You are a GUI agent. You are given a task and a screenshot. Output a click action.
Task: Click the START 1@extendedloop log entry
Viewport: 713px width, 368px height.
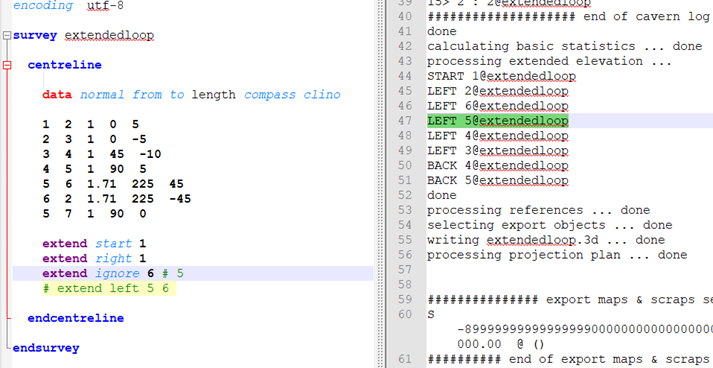point(502,76)
